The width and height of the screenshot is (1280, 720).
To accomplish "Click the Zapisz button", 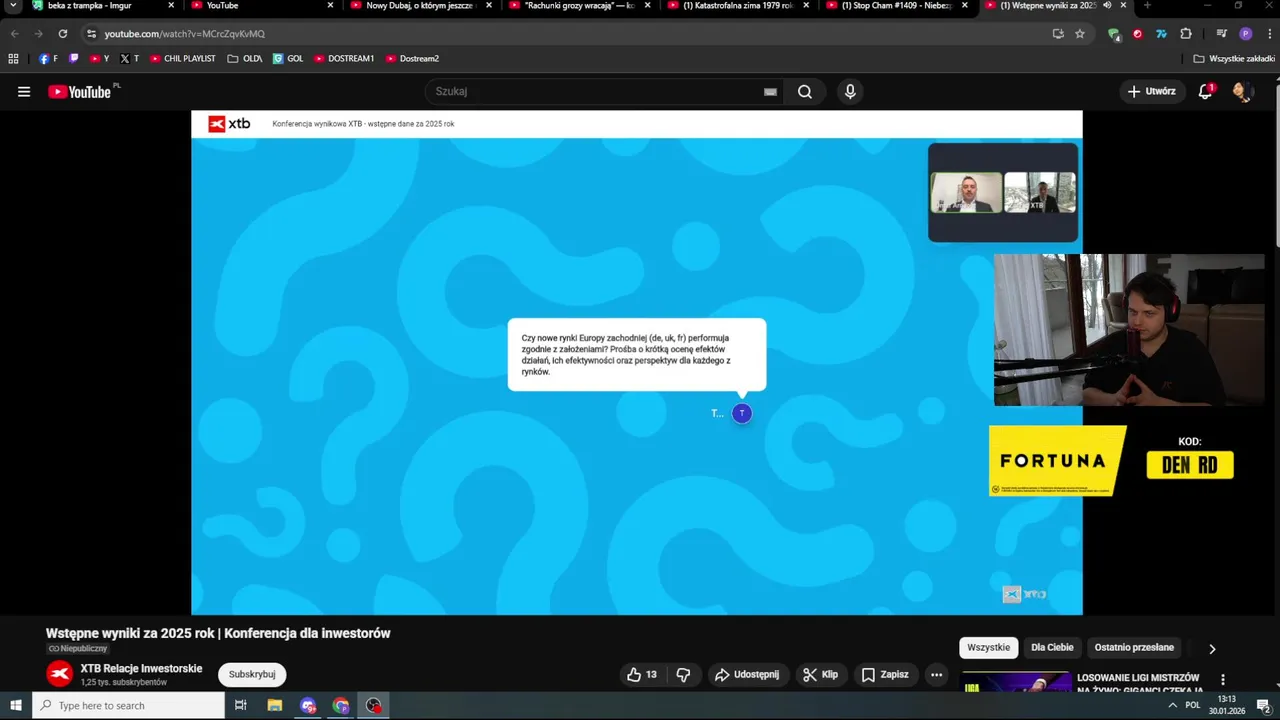I will [x=885, y=675].
